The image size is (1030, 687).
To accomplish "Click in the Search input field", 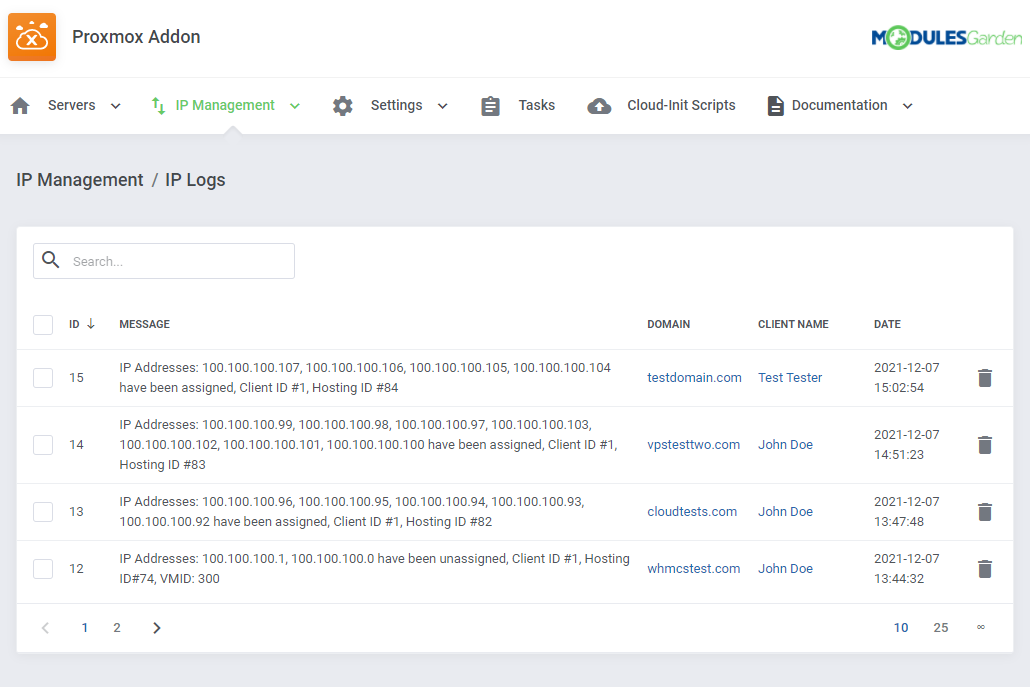I will pos(164,261).
